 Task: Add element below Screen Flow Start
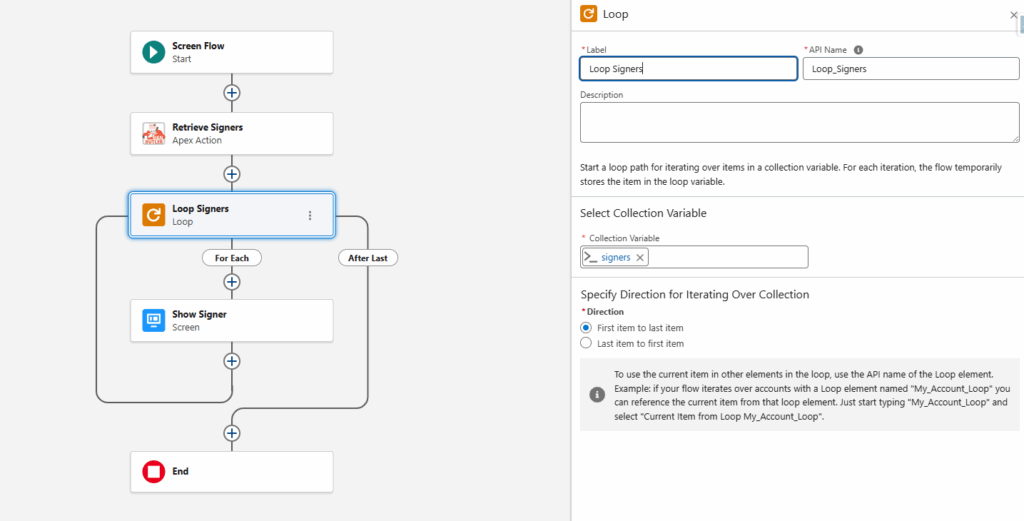tap(231, 93)
